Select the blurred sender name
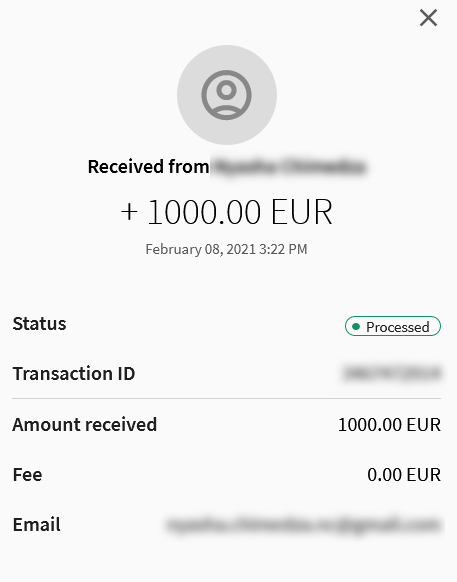The height and width of the screenshot is (582, 457). [291, 166]
